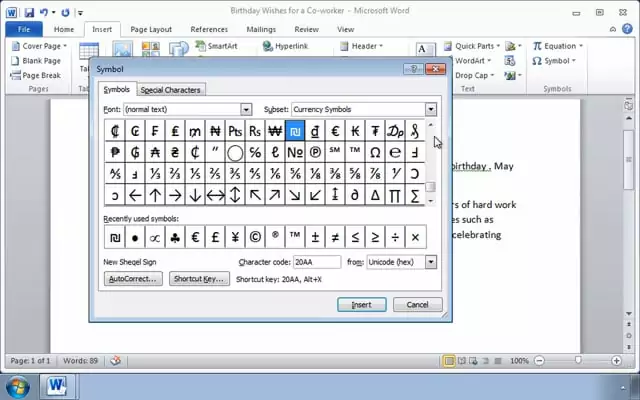Choose the Omega symbol in grid
The height and width of the screenshot is (400, 640).
[375, 152]
